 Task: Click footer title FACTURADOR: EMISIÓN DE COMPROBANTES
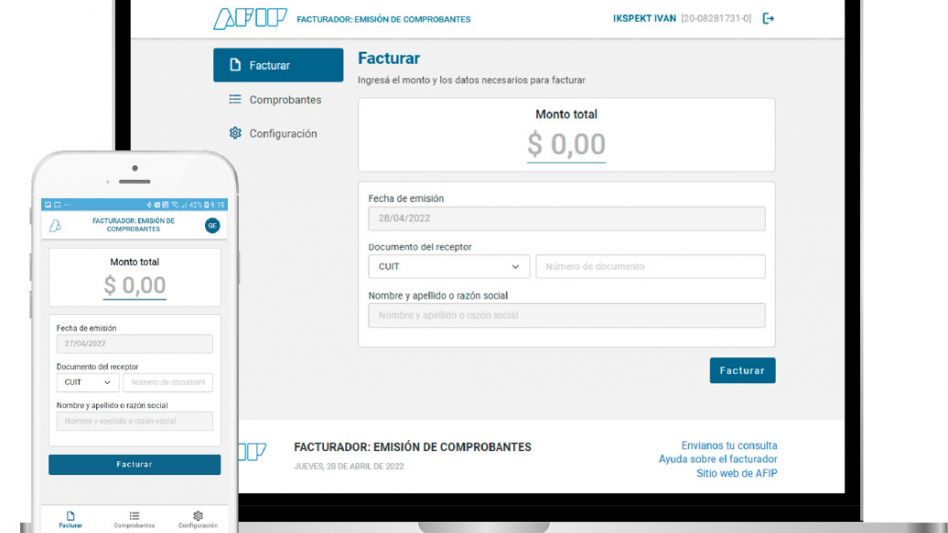412,447
